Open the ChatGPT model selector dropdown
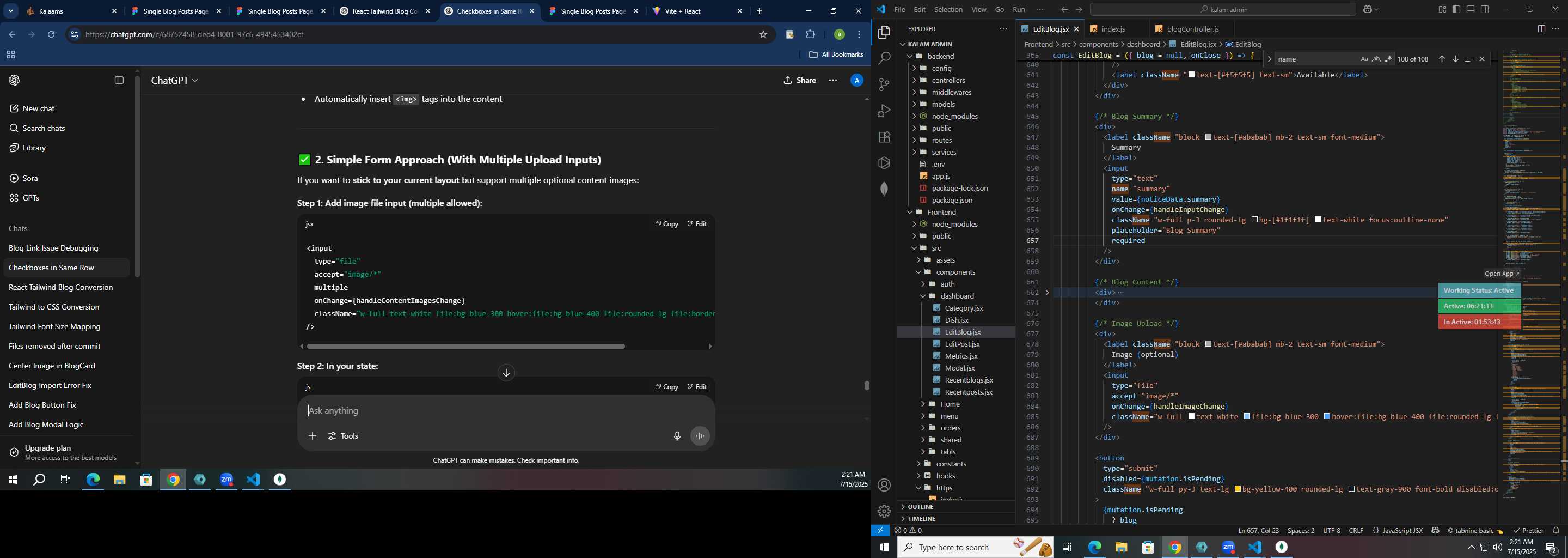 coord(175,81)
